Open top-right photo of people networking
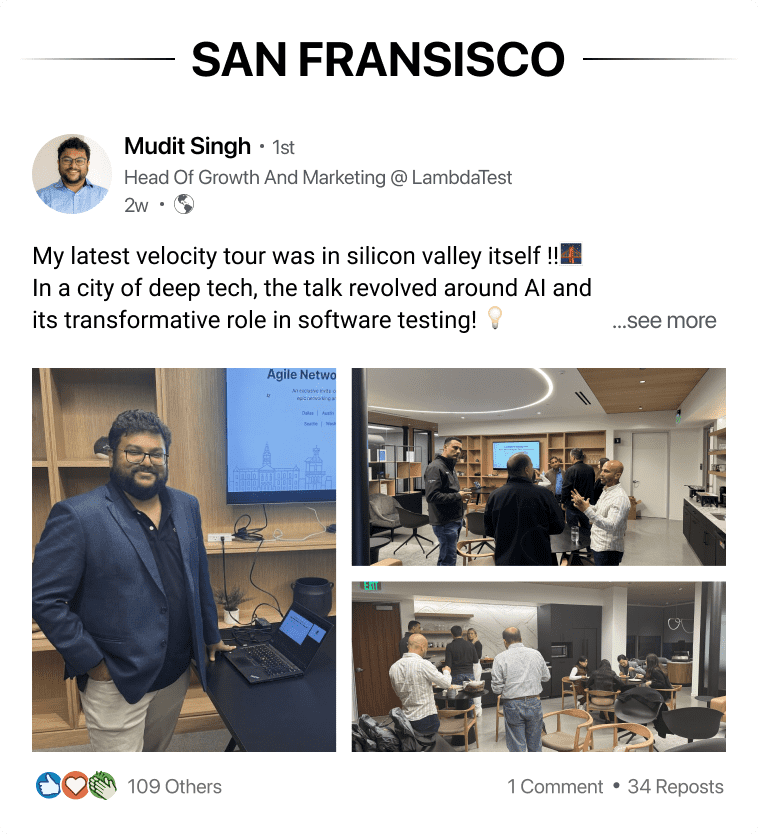Viewport: 758px width, 834px height. click(x=538, y=466)
